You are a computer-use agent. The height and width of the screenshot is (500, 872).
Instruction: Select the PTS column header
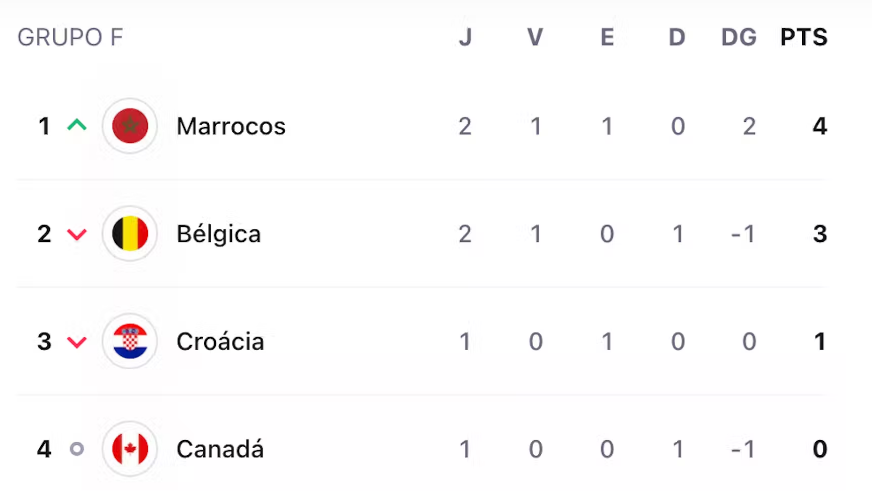click(x=804, y=37)
